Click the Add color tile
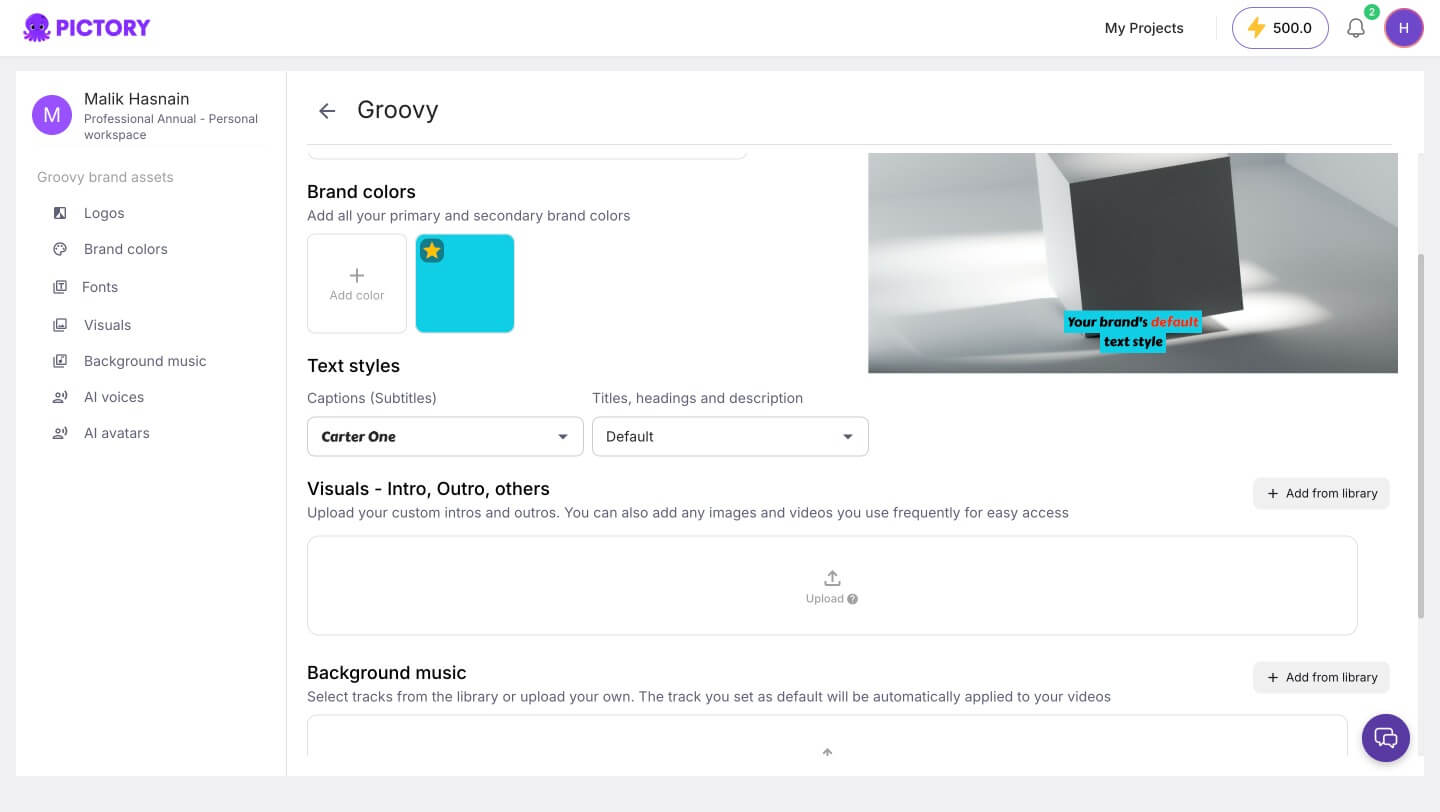The image size is (1440, 812). (357, 283)
